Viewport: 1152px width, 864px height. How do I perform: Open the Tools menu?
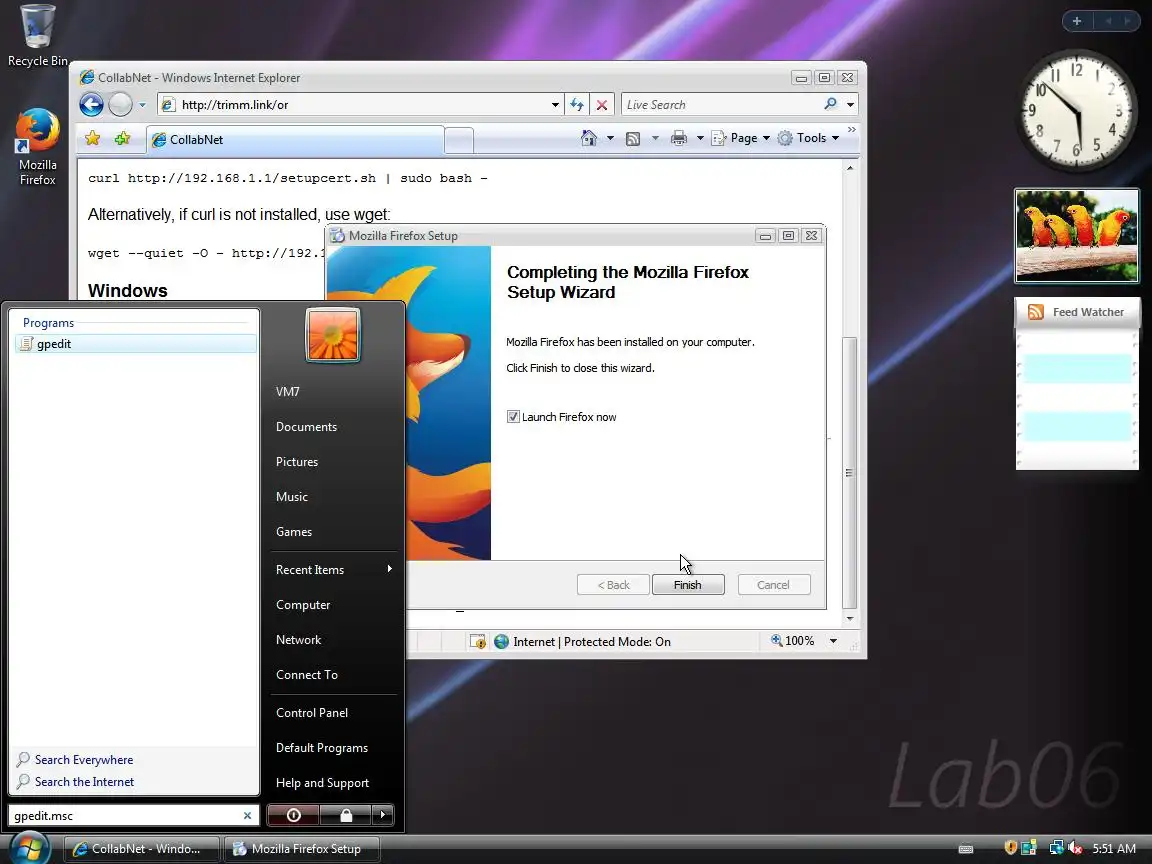(808, 138)
